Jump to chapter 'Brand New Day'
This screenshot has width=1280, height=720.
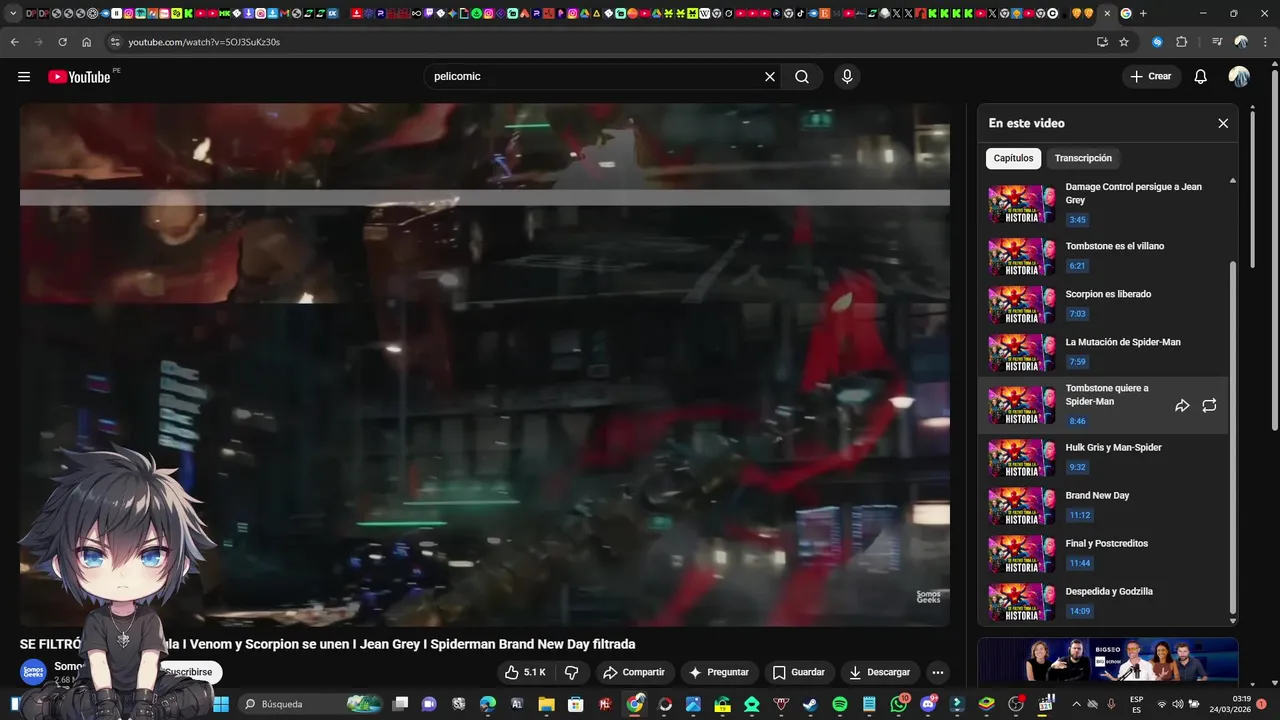[1105, 506]
